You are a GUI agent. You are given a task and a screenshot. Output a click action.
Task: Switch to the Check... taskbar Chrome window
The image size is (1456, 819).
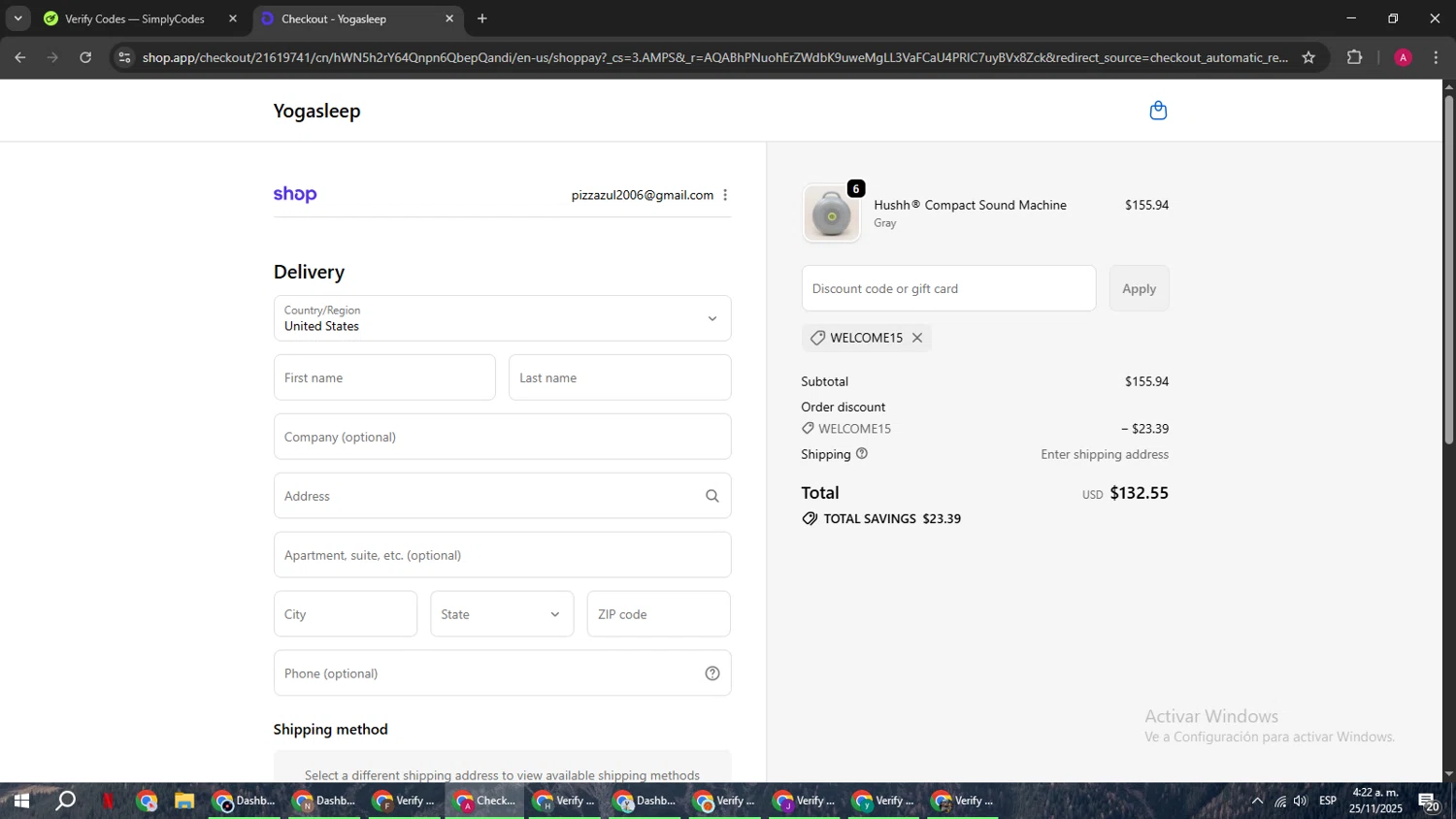point(485,802)
